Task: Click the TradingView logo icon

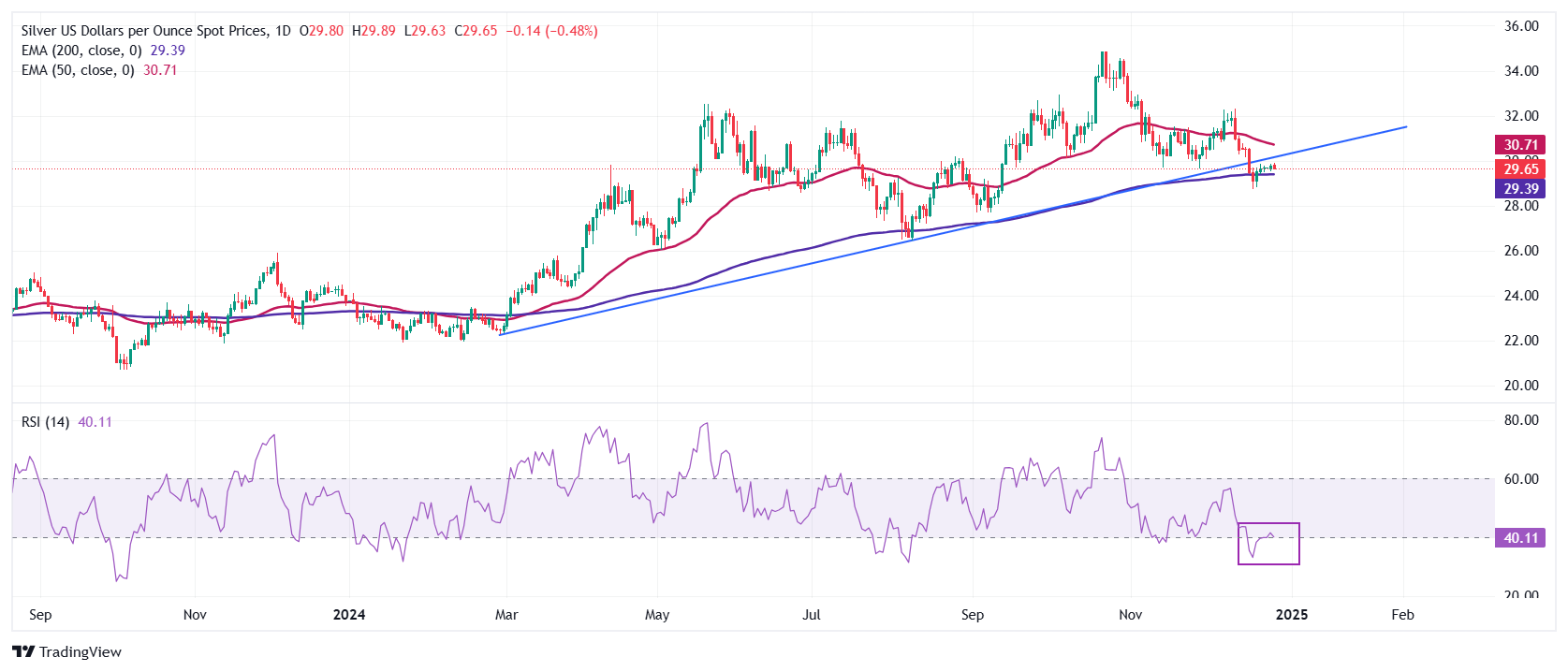Action: point(23,652)
